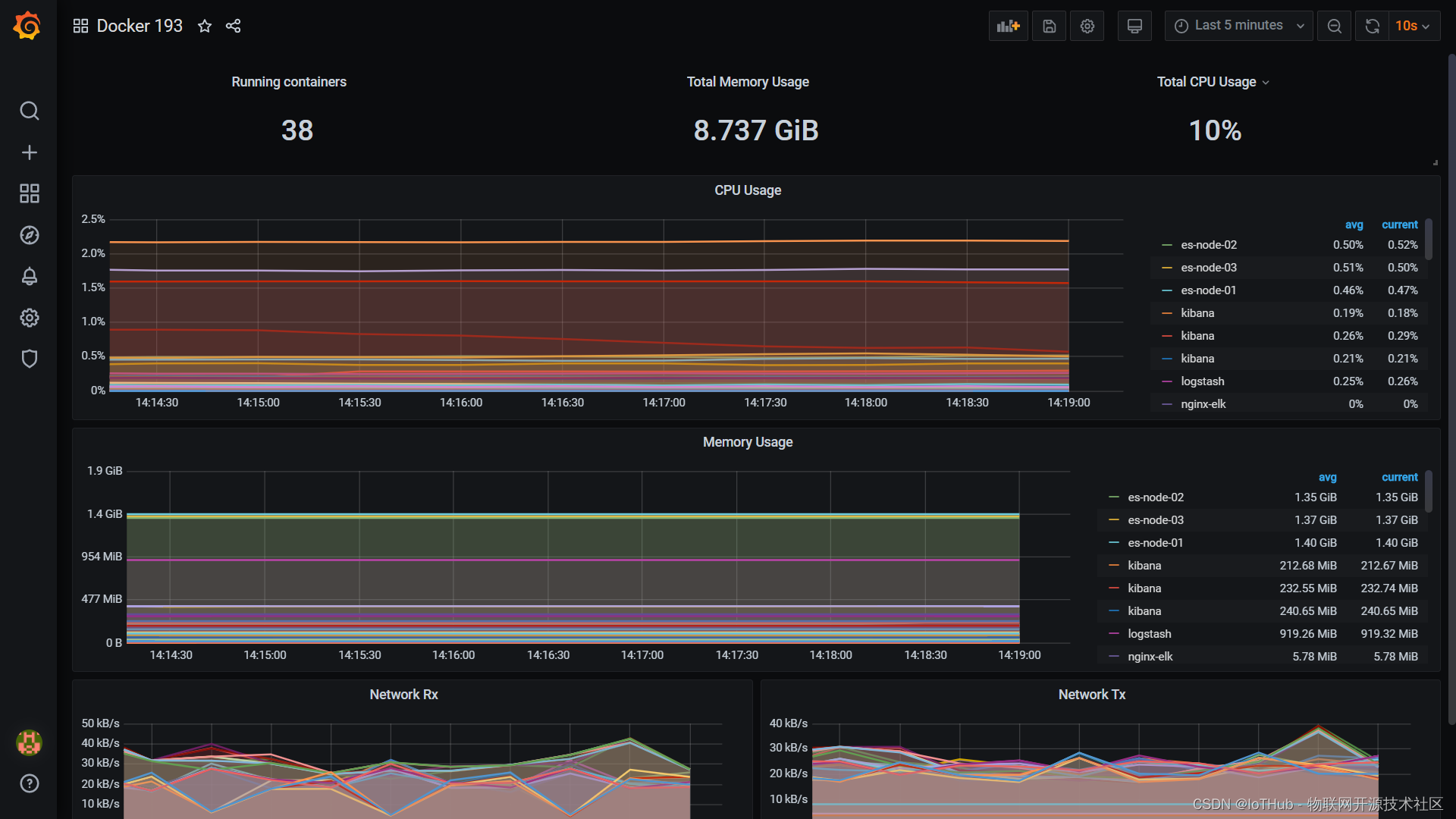Click the Docker 193 dashboard title
This screenshot has height=819, width=1456.
[140, 26]
